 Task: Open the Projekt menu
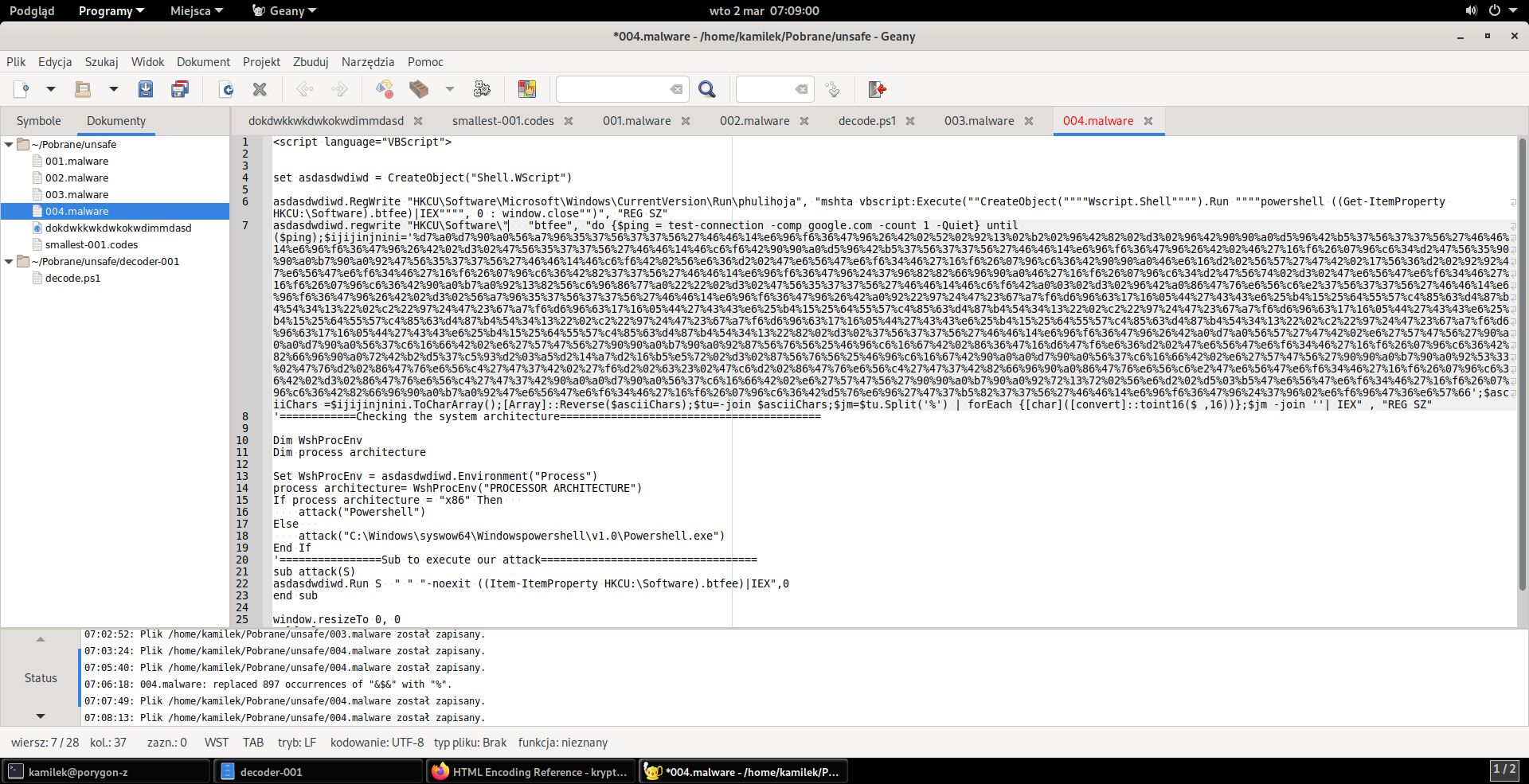261,62
